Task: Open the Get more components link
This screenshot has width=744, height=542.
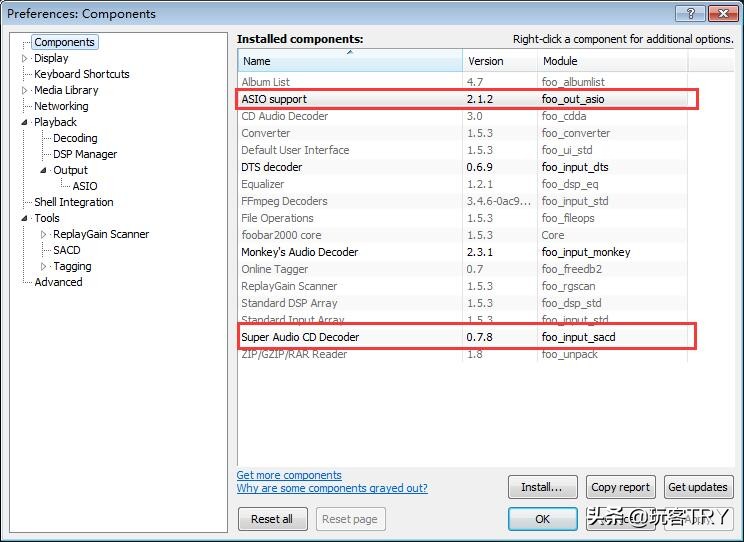Action: 289,475
